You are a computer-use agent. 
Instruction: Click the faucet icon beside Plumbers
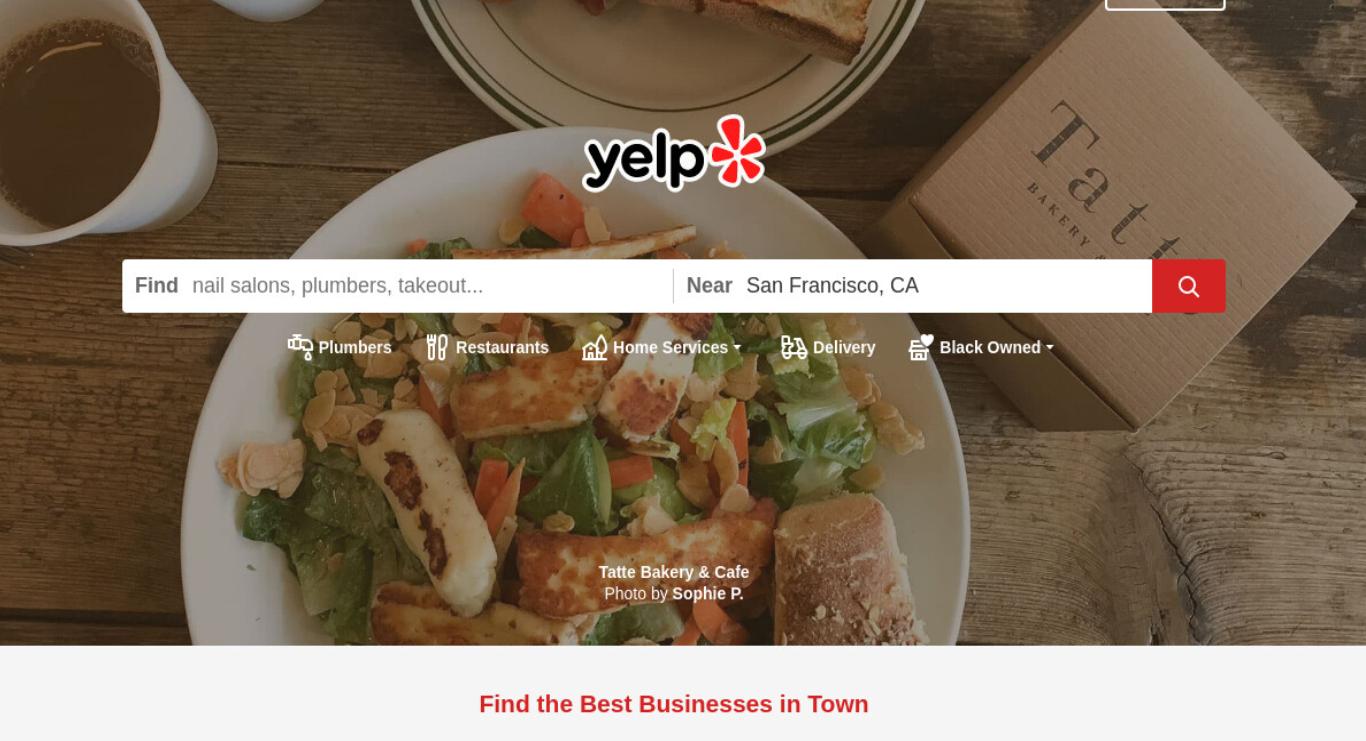pos(300,347)
